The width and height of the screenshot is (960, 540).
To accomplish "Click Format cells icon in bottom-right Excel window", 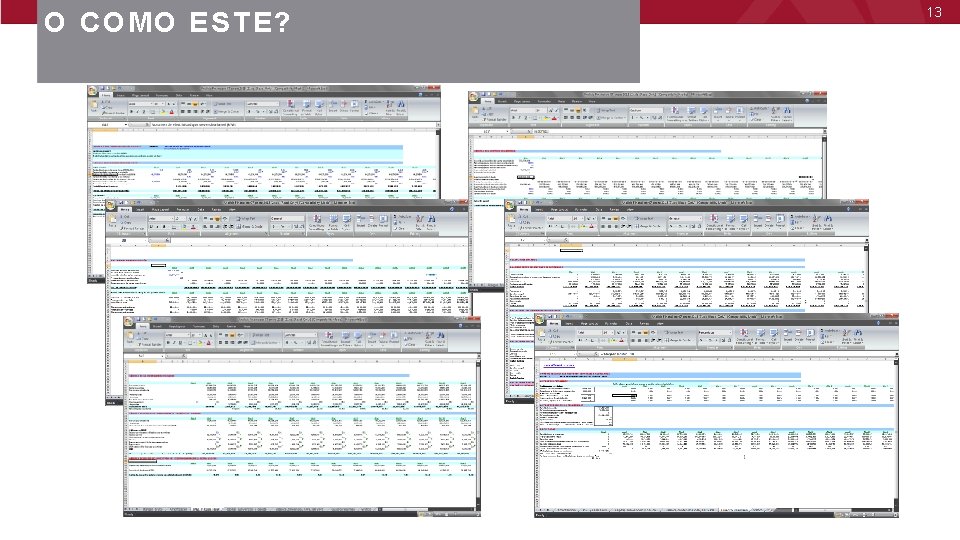I will (810, 336).
